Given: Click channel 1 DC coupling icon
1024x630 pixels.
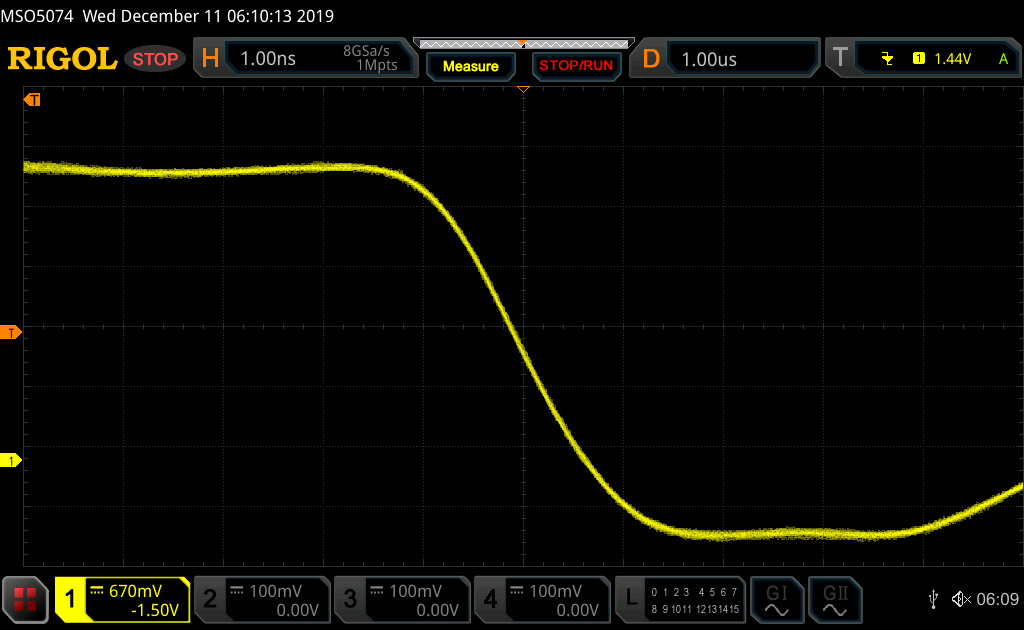Looking at the screenshot, I should tap(97, 590).
